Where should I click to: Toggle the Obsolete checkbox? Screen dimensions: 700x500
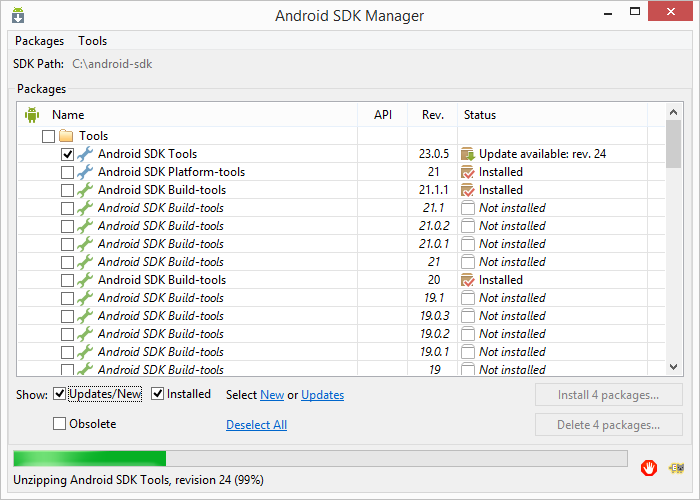(x=59, y=423)
